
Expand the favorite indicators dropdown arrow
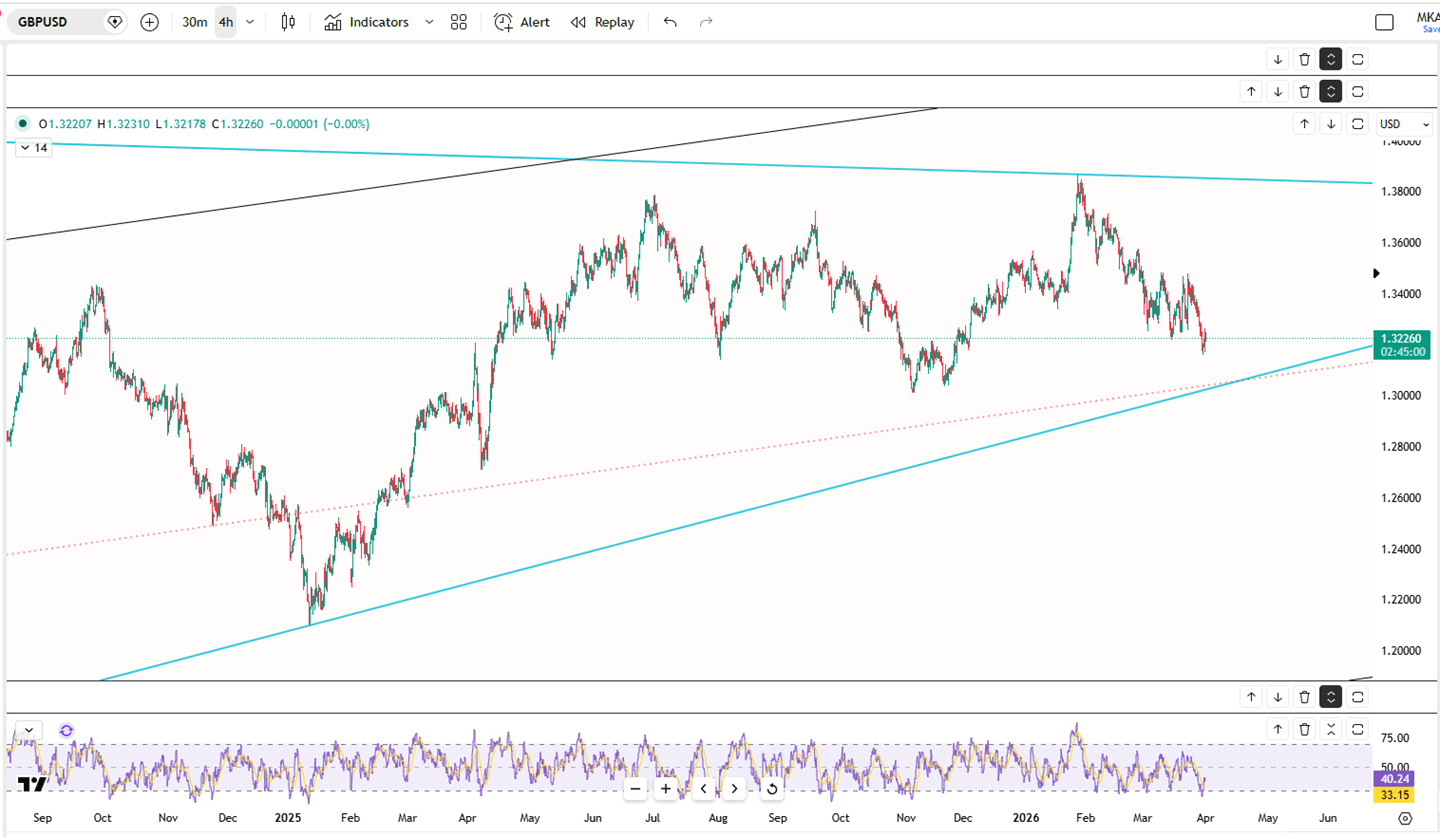pos(430,22)
